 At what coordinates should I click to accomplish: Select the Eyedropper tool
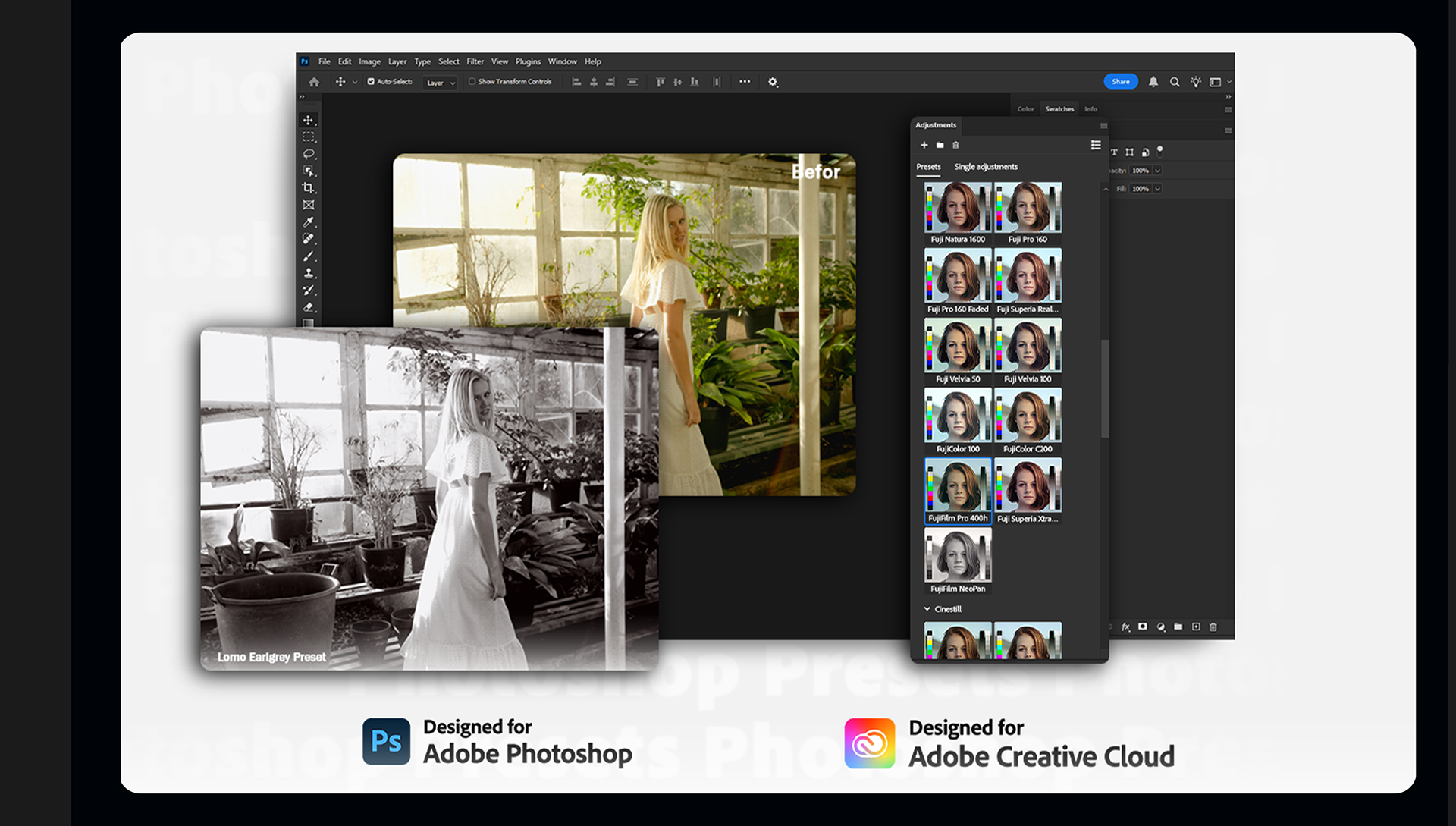(x=308, y=222)
